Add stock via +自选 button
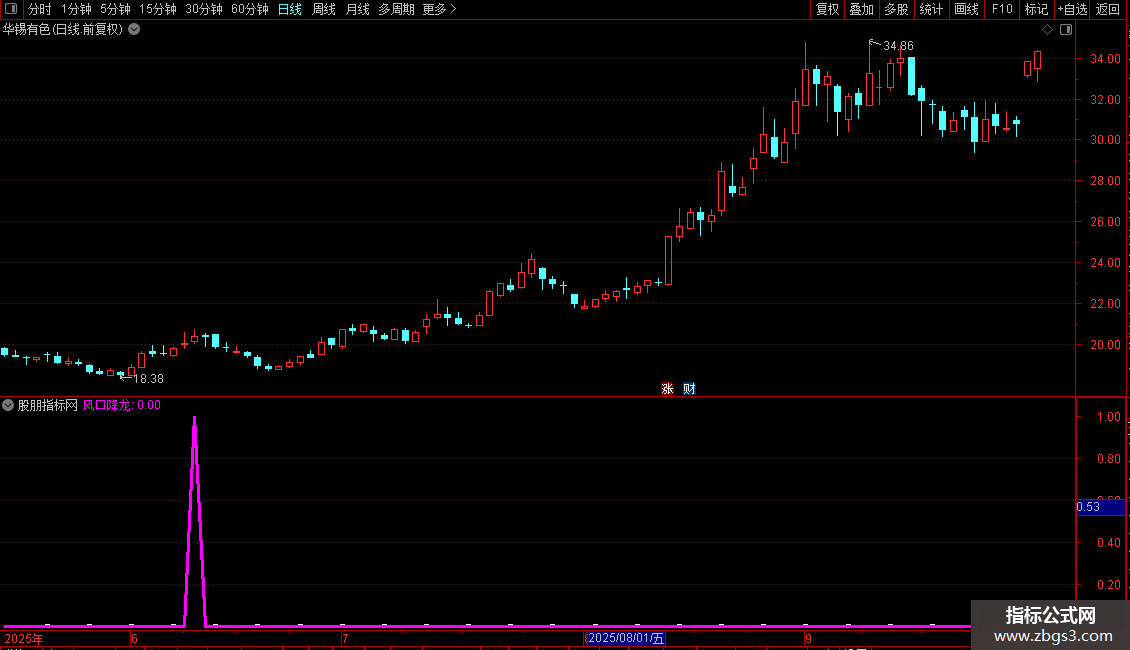This screenshot has width=1130, height=650. click(1072, 9)
